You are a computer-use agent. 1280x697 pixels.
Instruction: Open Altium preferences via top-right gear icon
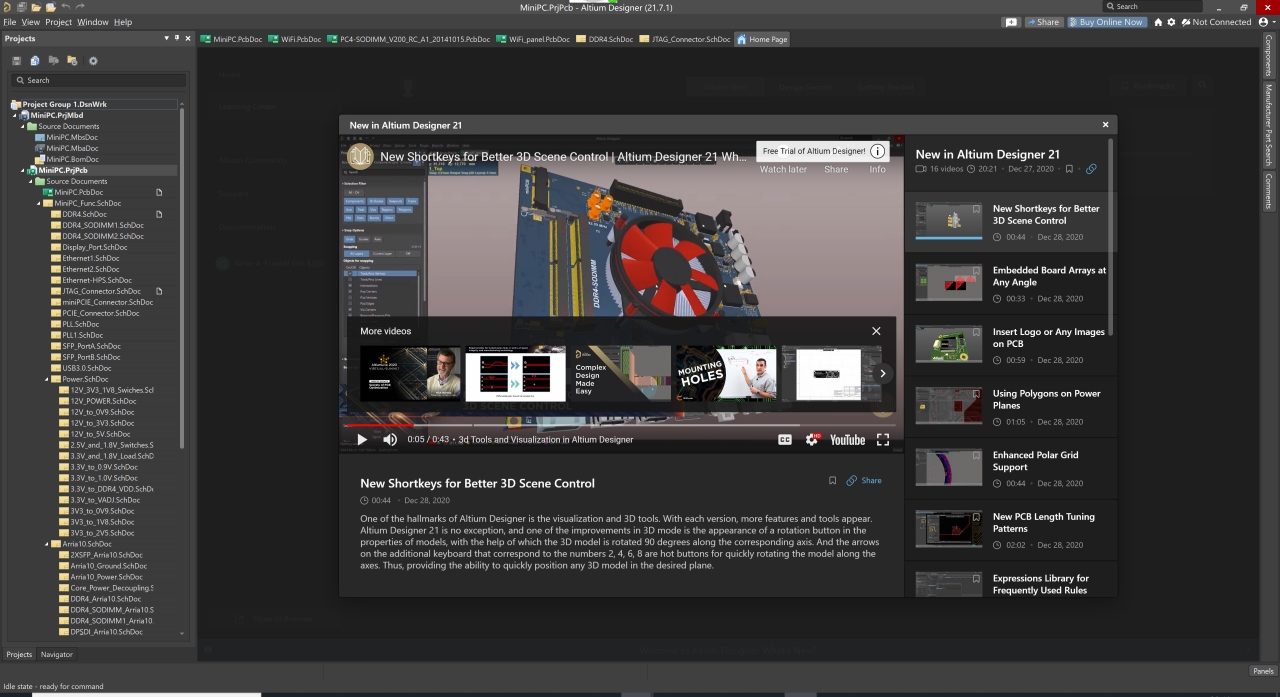click(1172, 22)
